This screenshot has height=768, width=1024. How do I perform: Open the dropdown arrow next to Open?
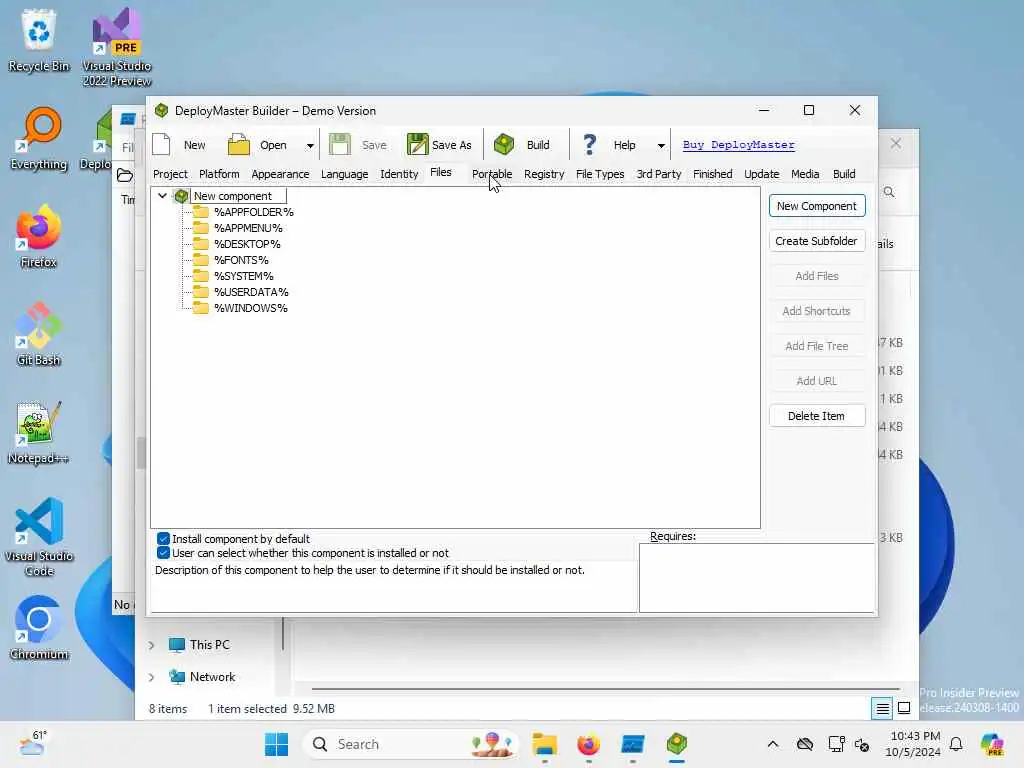tap(310, 146)
